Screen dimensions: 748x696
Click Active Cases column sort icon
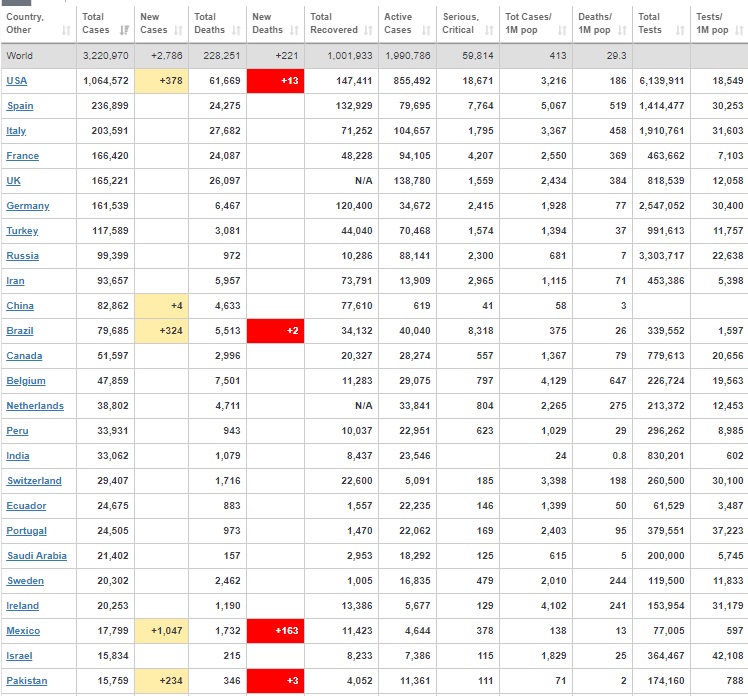426,30
